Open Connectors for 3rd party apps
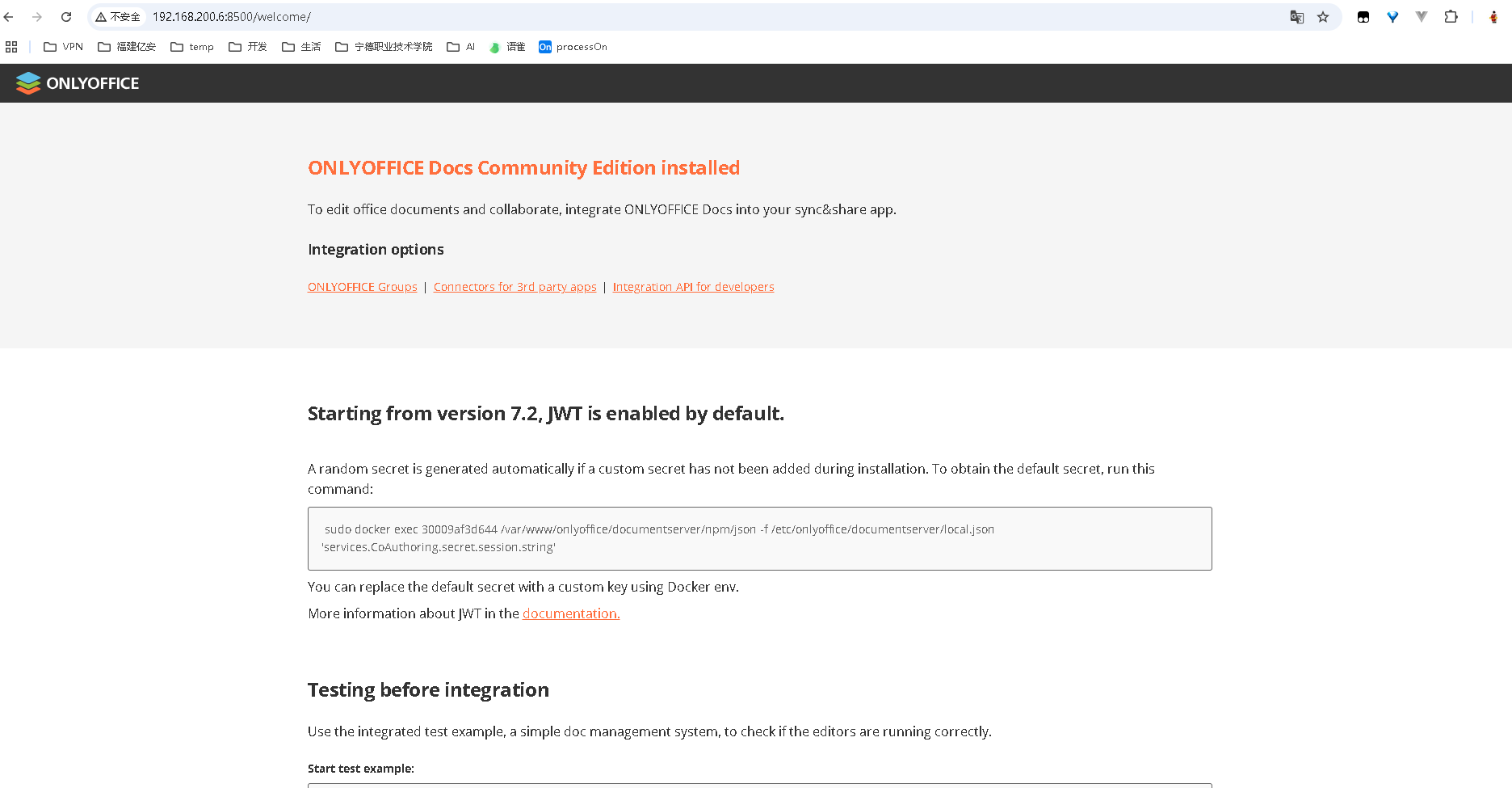 click(x=514, y=287)
